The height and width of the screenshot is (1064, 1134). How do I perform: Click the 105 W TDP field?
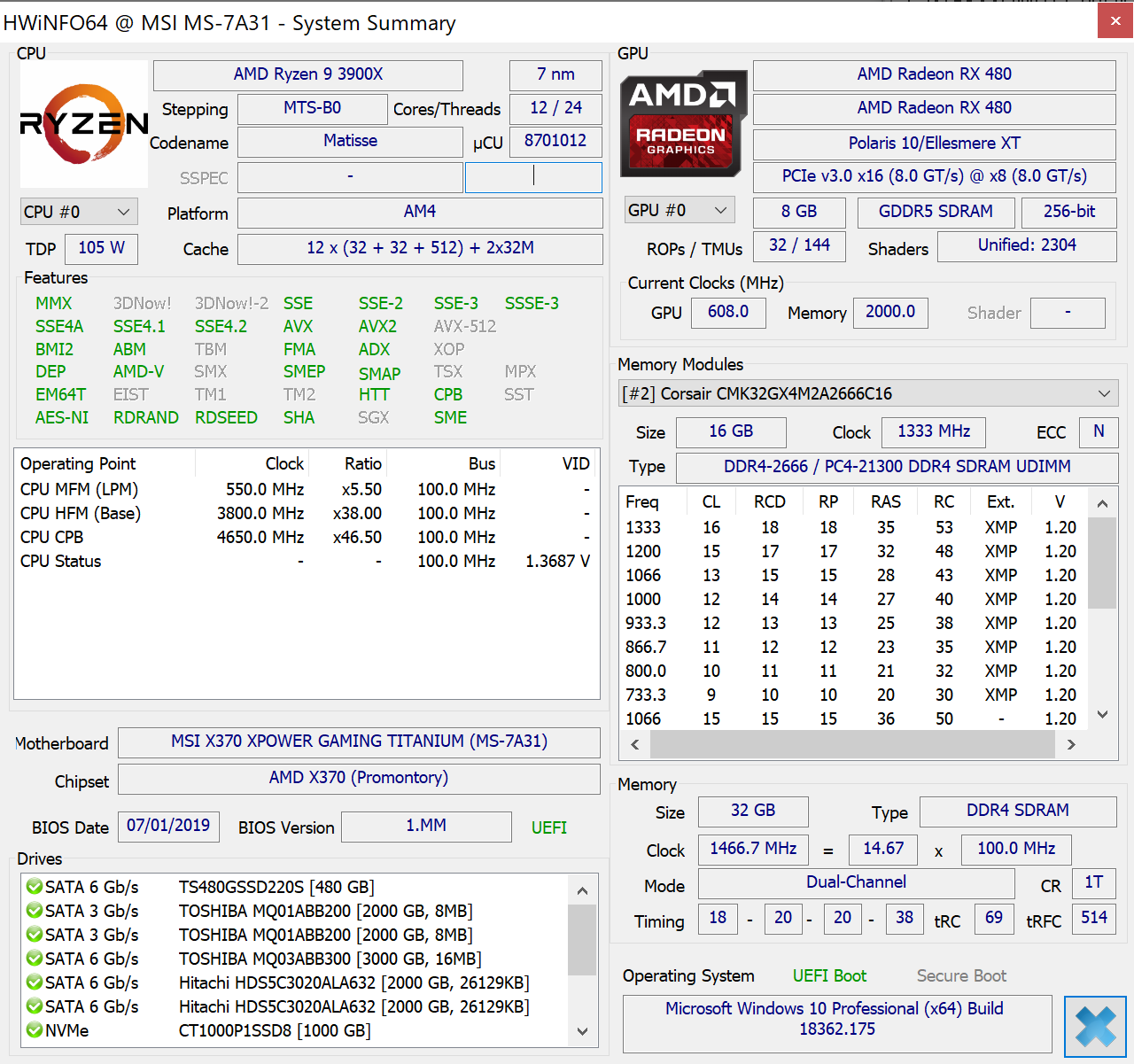coord(102,249)
